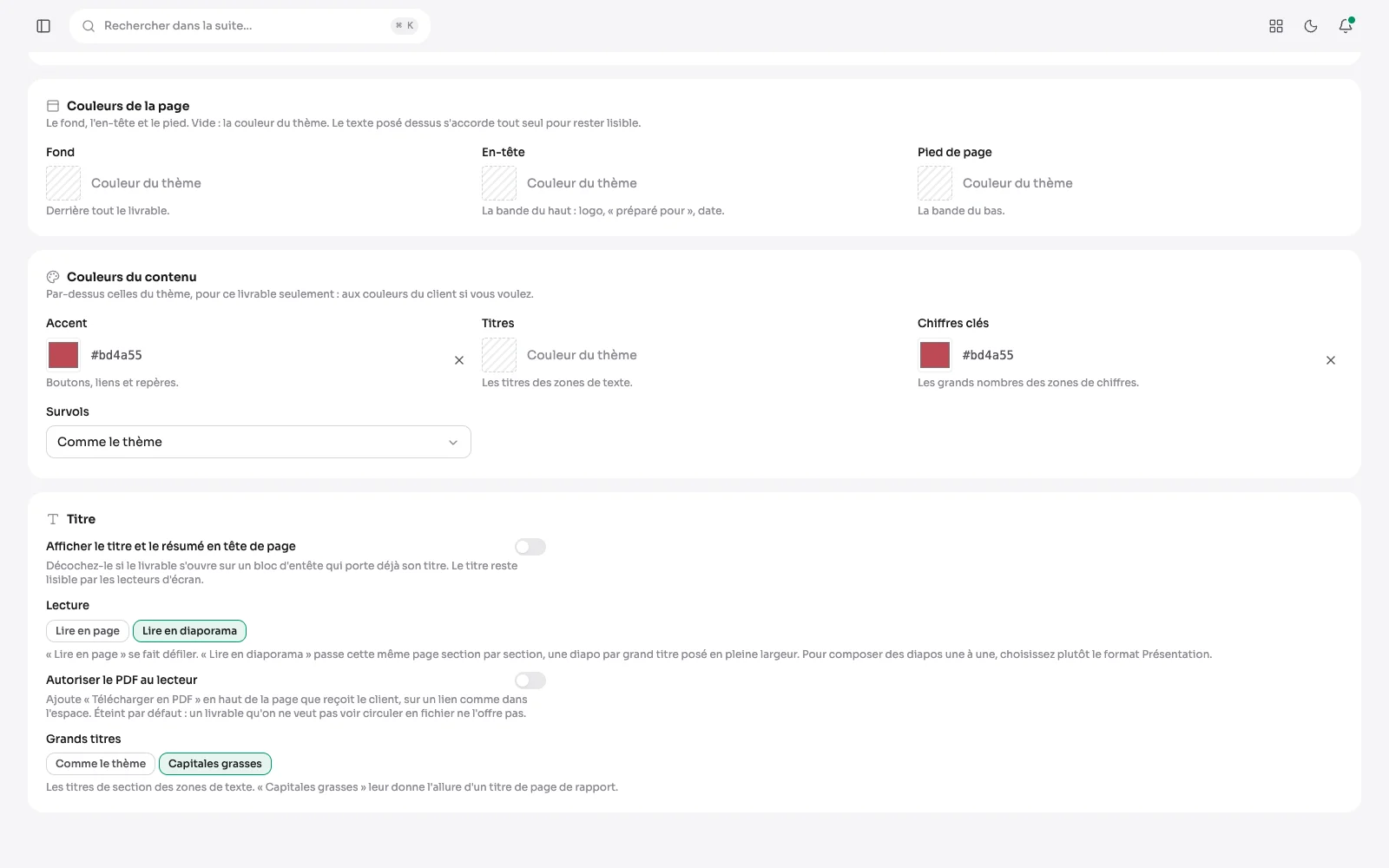Image resolution: width=1389 pixels, height=868 pixels.
Task: Click the Autoriser le PDF au lecteur label
Action: click(x=122, y=680)
